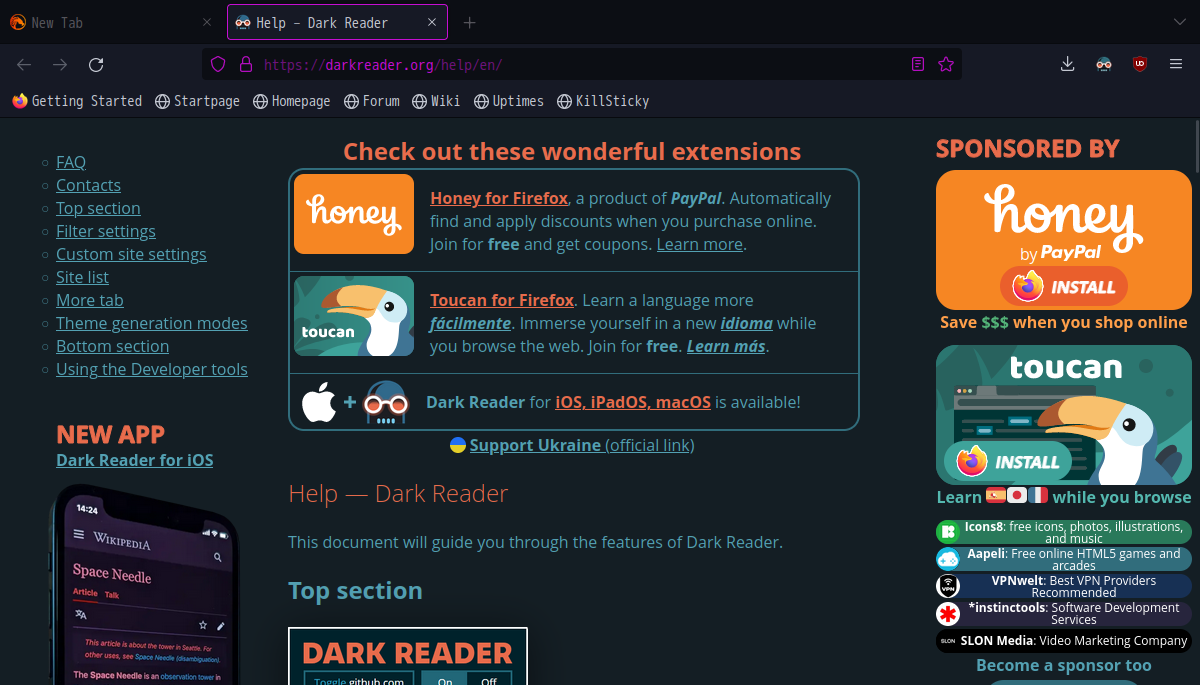Open the Homepage bookmark
Viewport: 1200px width, 685px height.
point(291,101)
